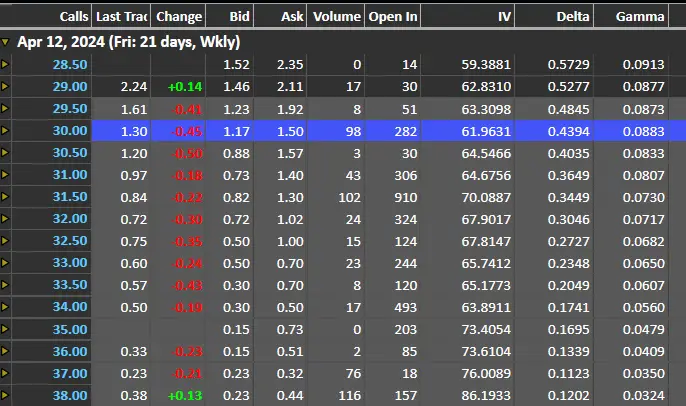Click the Last Trade column header

click(121, 17)
